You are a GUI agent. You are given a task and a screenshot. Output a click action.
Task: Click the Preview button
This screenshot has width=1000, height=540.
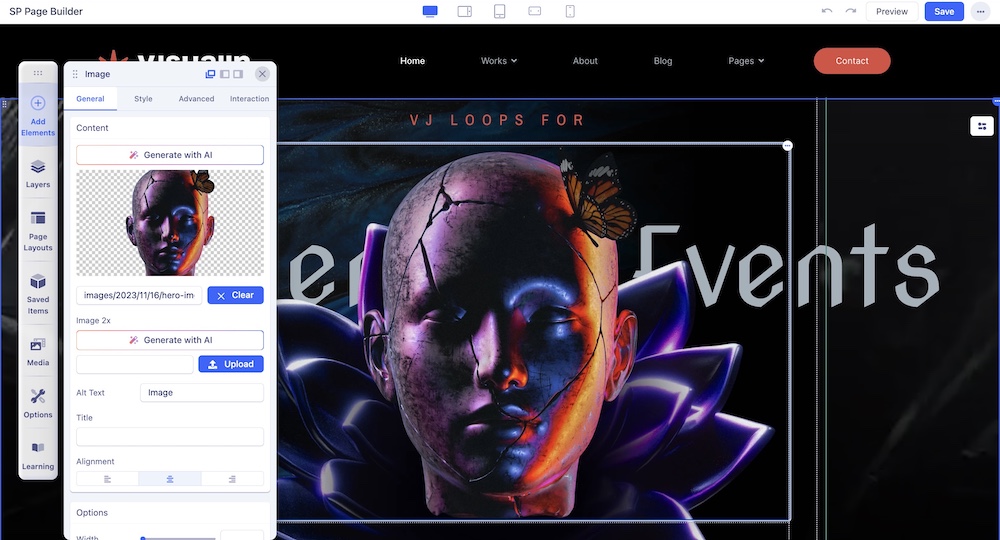click(891, 11)
